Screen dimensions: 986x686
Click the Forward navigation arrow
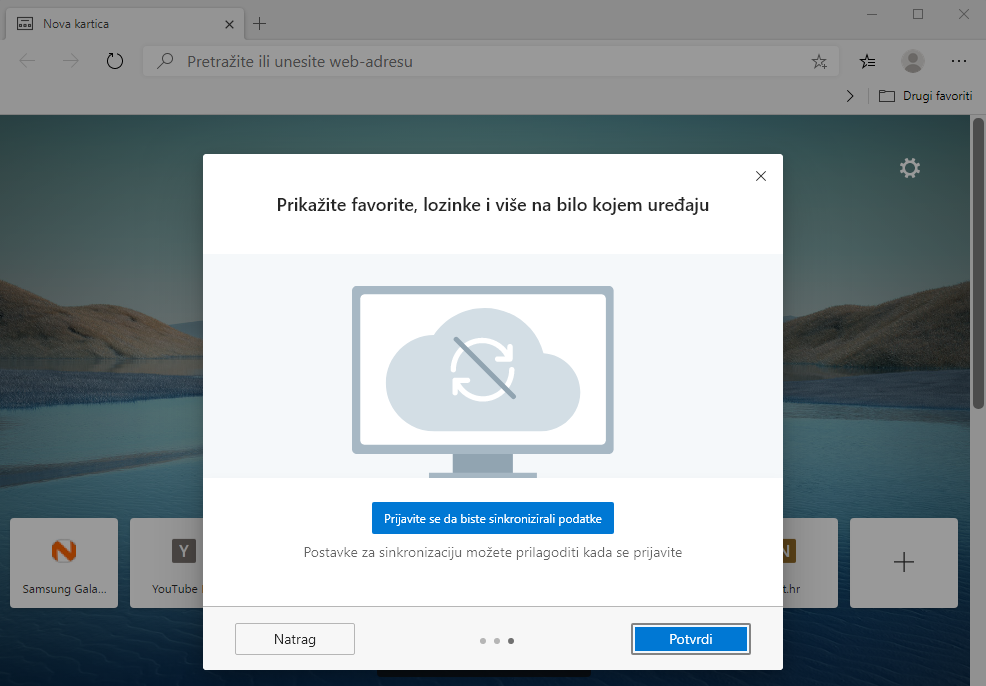click(x=71, y=62)
